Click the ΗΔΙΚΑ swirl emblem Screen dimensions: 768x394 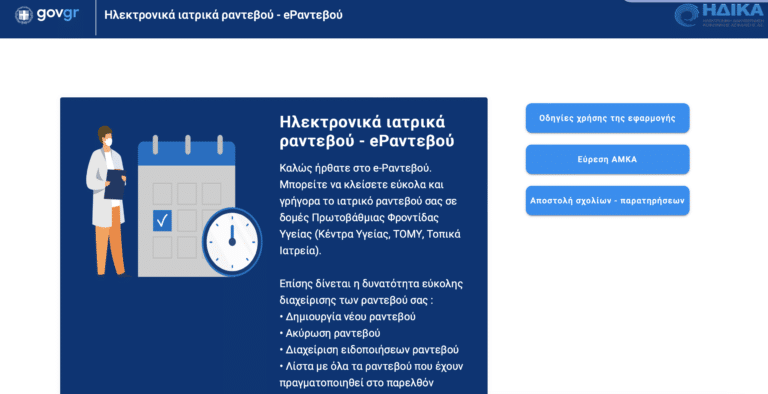click(x=687, y=16)
